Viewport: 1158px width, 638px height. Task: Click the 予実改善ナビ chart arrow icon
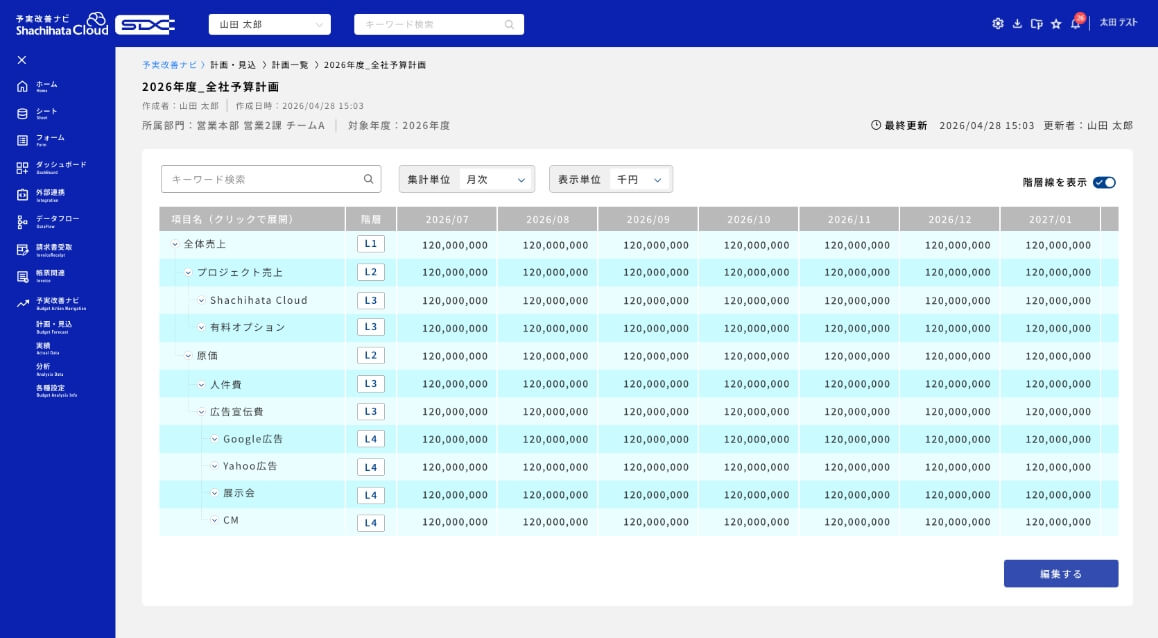pos(22,303)
